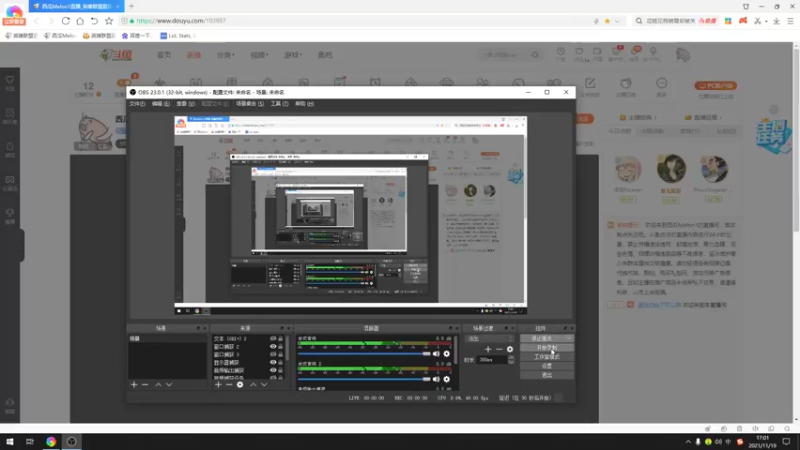
Task: Toggle visibility of the 窗口捕获 3 source
Action: tap(273, 355)
